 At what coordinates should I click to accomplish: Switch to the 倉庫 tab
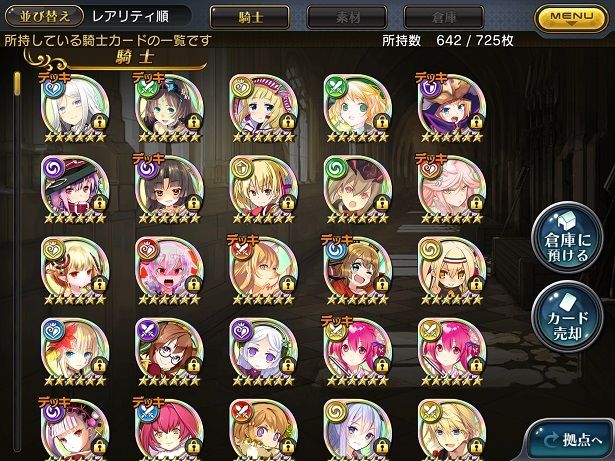coord(444,17)
